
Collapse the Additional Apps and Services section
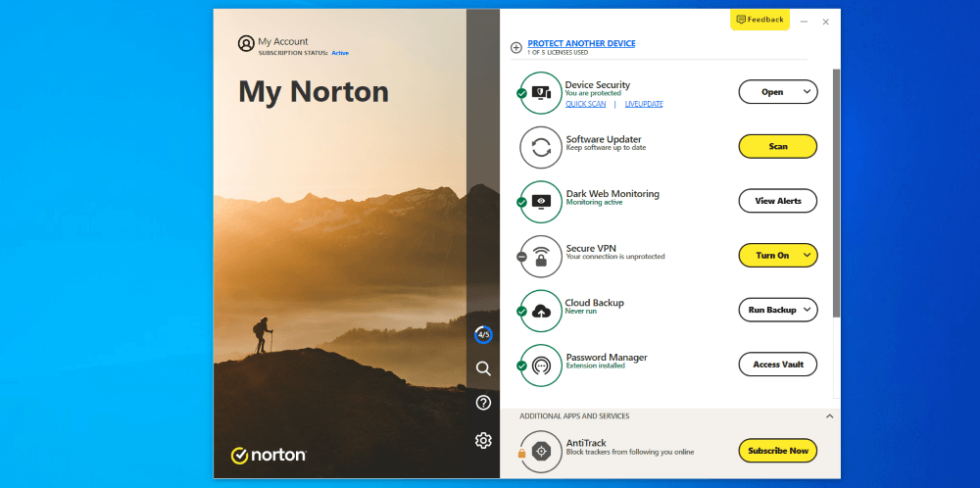click(x=829, y=416)
